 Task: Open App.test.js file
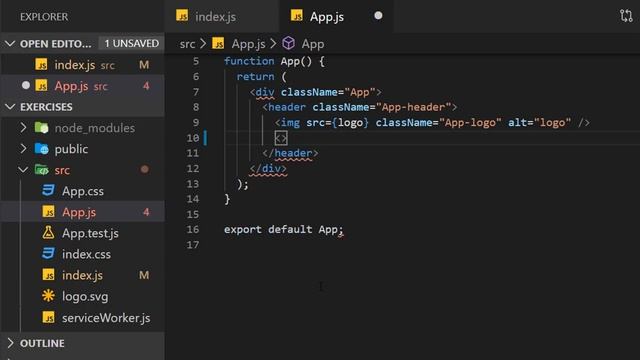coord(90,233)
